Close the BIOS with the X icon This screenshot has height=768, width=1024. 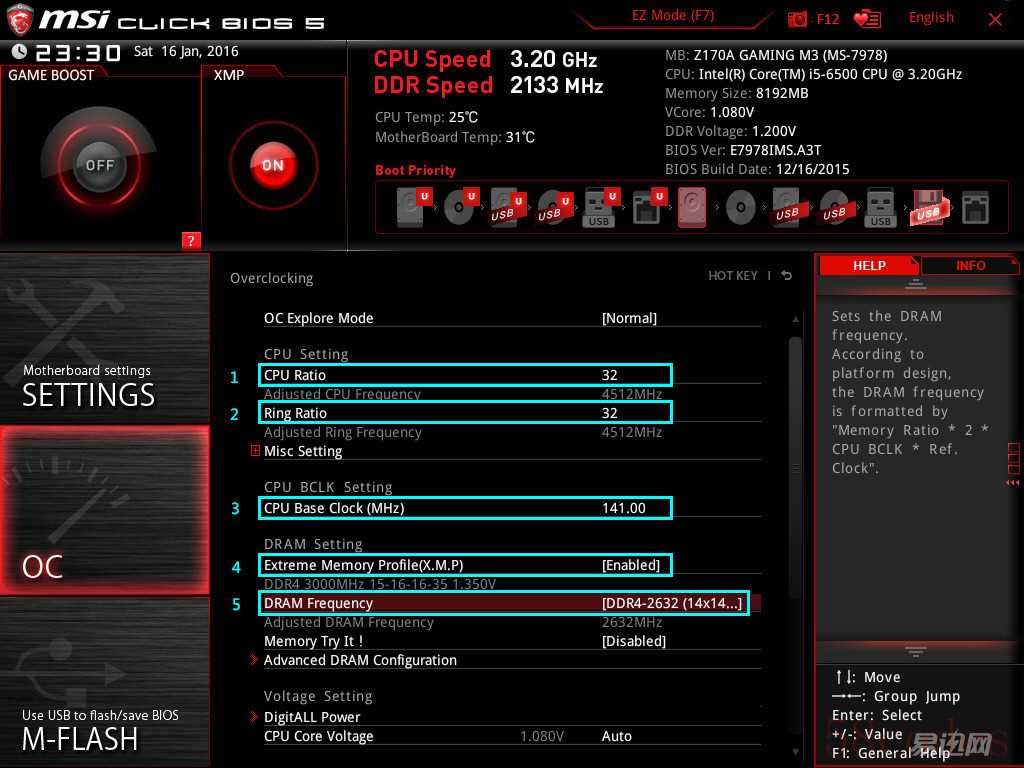[995, 19]
